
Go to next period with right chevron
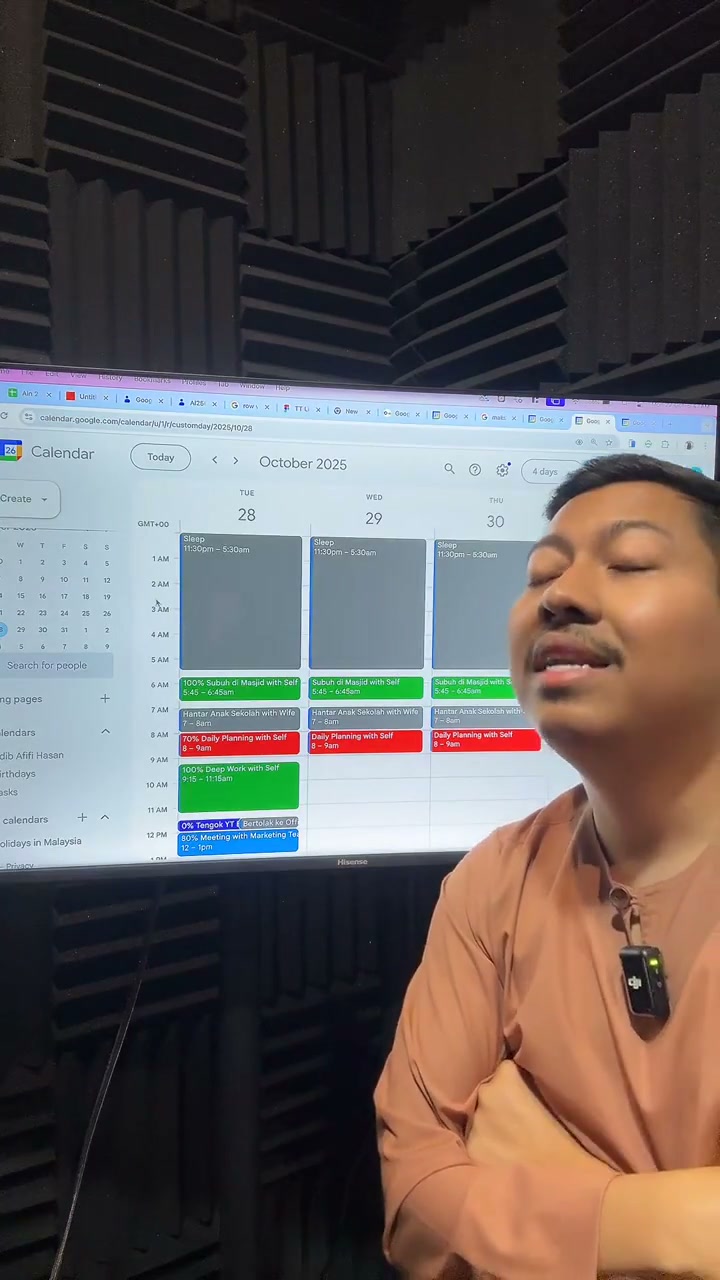[x=236, y=461]
